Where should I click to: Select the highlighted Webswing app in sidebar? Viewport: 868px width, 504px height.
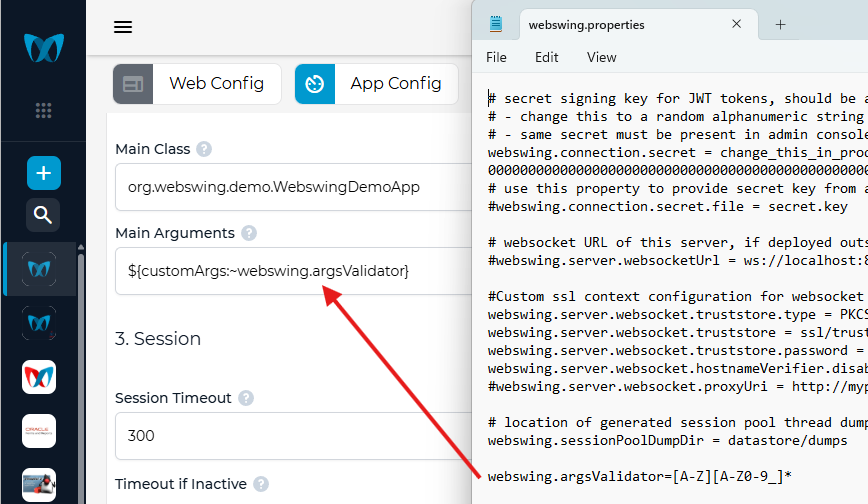39,269
